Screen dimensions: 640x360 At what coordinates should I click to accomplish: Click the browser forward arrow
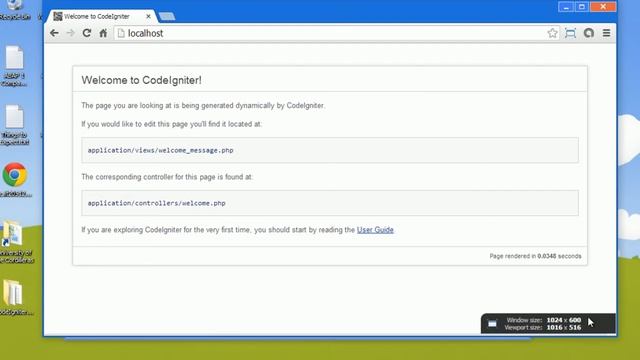click(x=71, y=33)
